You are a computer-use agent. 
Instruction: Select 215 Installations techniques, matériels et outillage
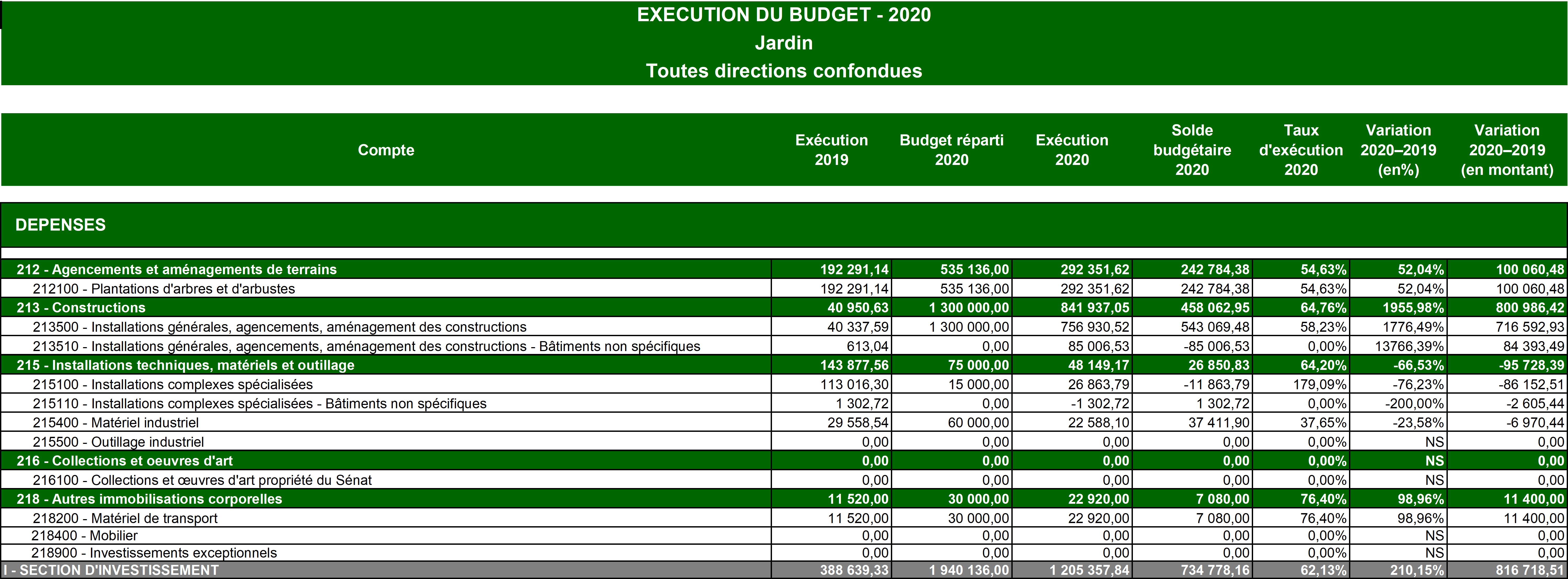pos(185,365)
